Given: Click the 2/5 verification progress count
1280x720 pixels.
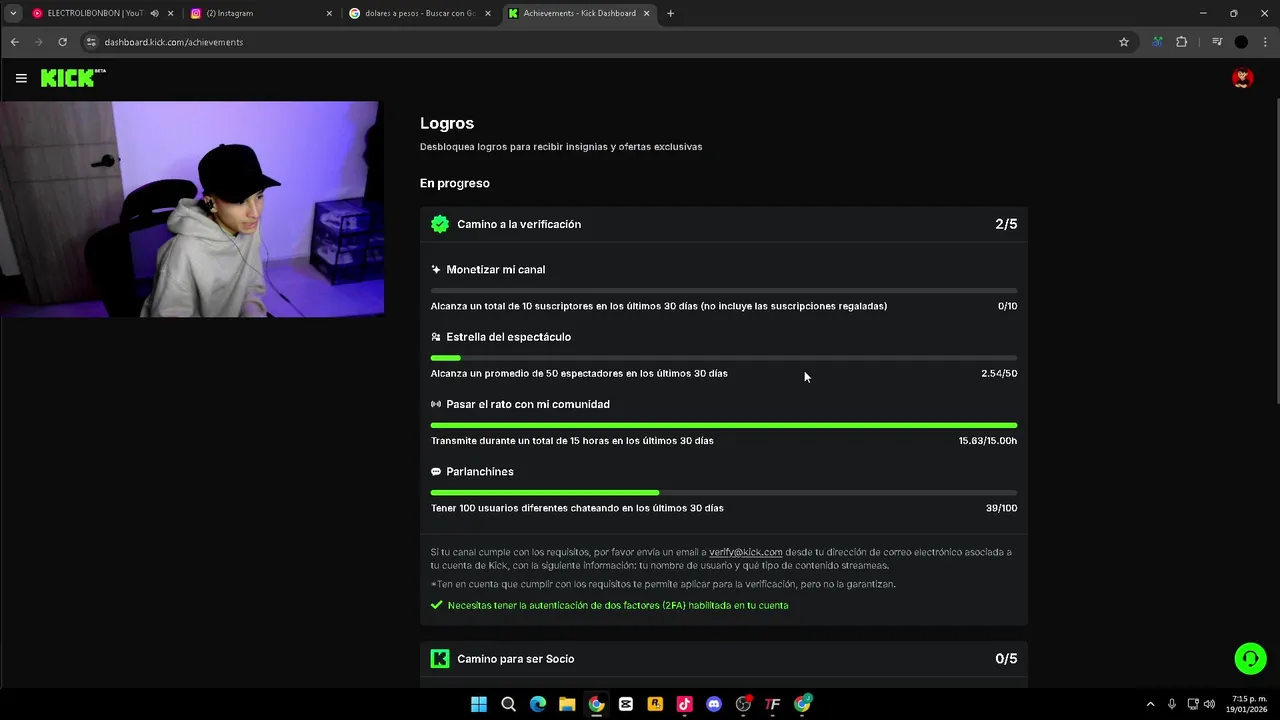Looking at the screenshot, I should click(x=1006, y=224).
